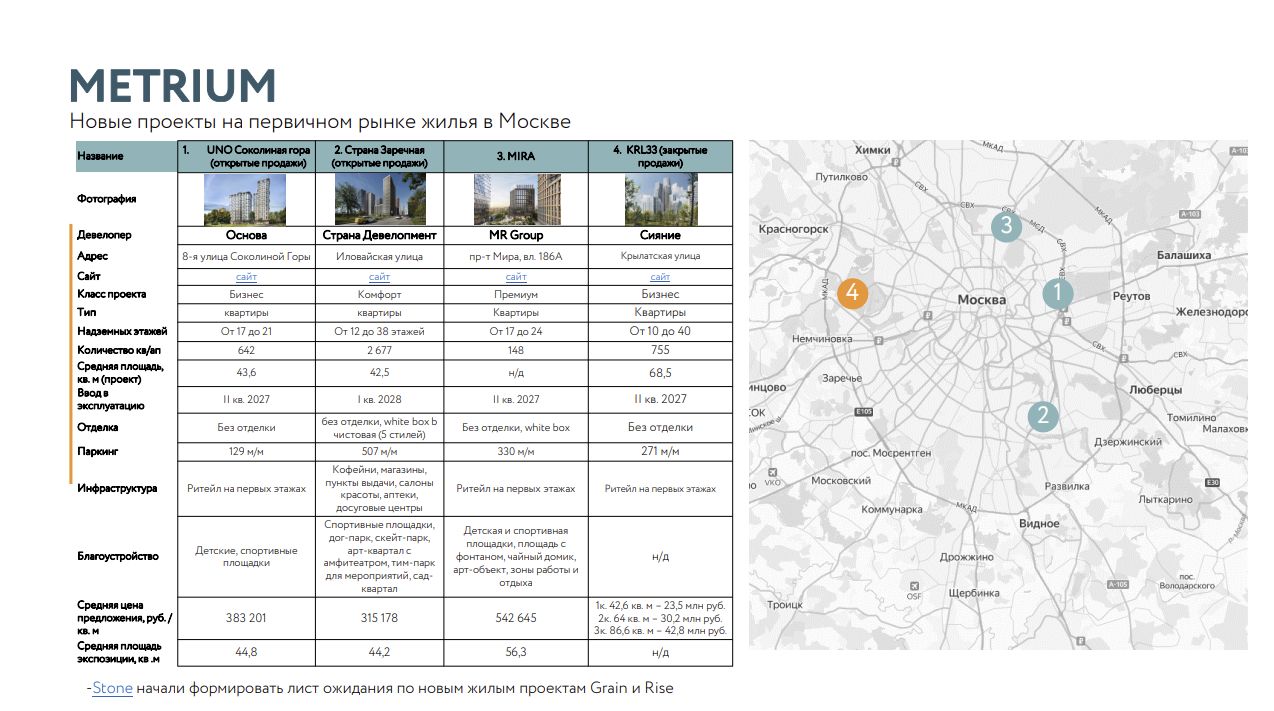Click the project class cell 'Комфорт'

(379, 294)
